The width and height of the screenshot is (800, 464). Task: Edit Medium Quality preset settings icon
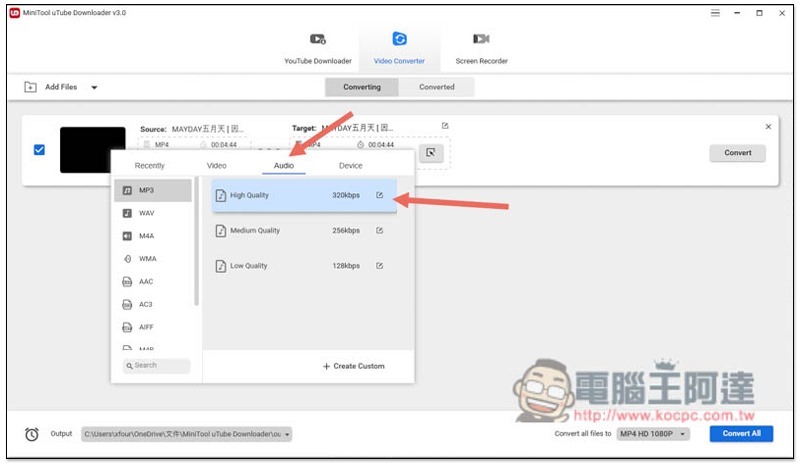pyautogui.click(x=379, y=230)
